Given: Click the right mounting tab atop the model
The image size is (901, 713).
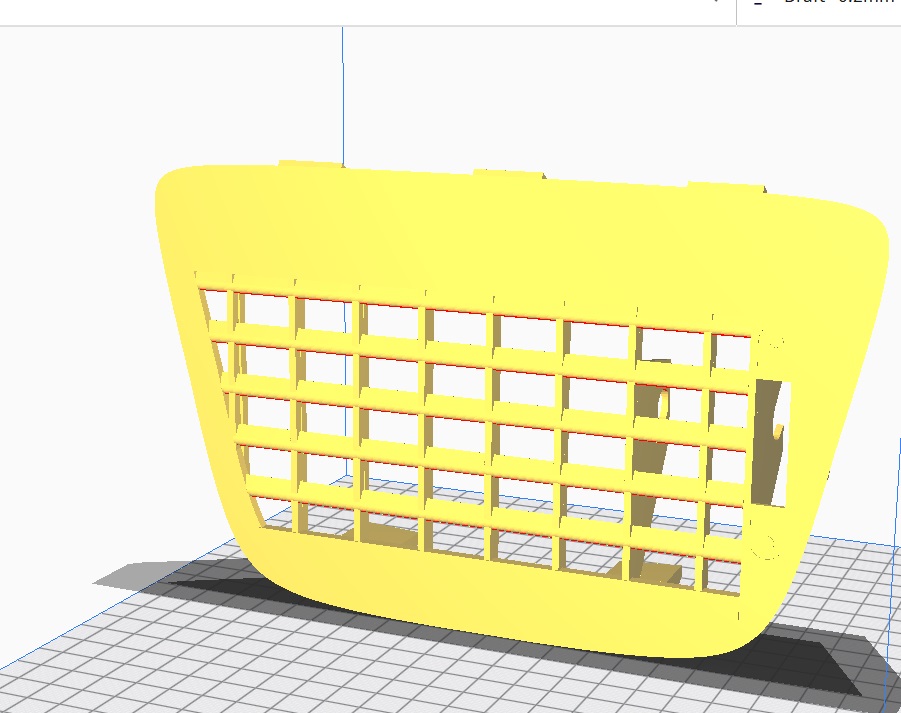Looking at the screenshot, I should [x=725, y=186].
